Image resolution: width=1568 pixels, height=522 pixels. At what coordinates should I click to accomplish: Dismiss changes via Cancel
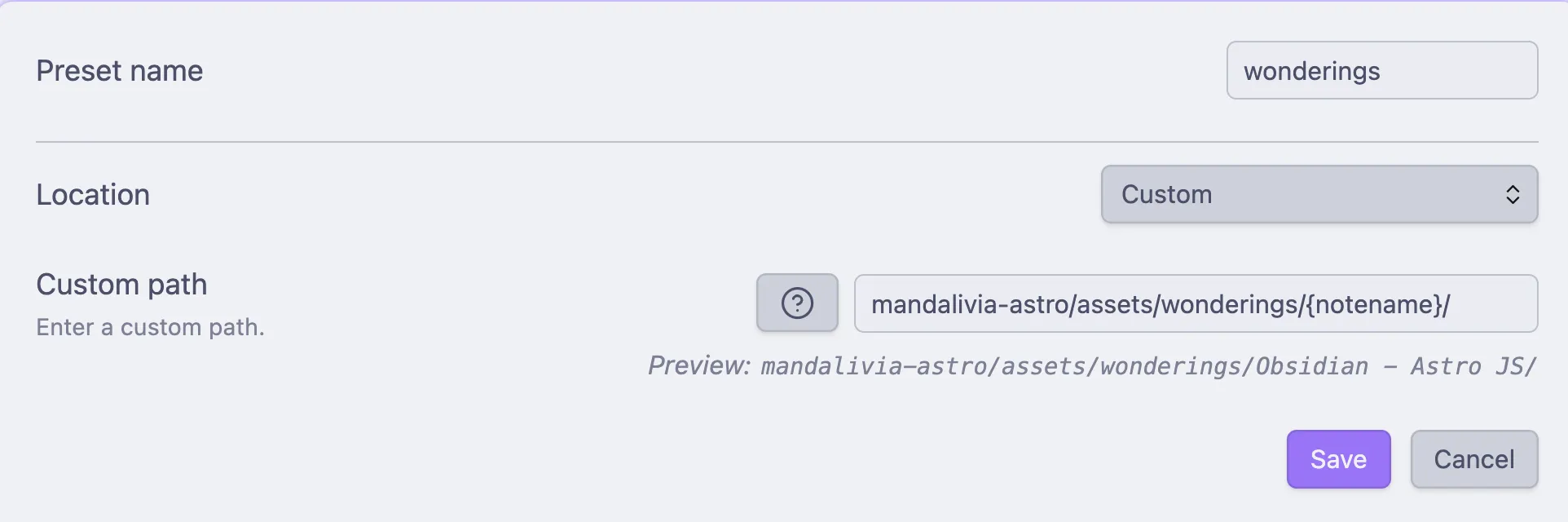pos(1473,459)
